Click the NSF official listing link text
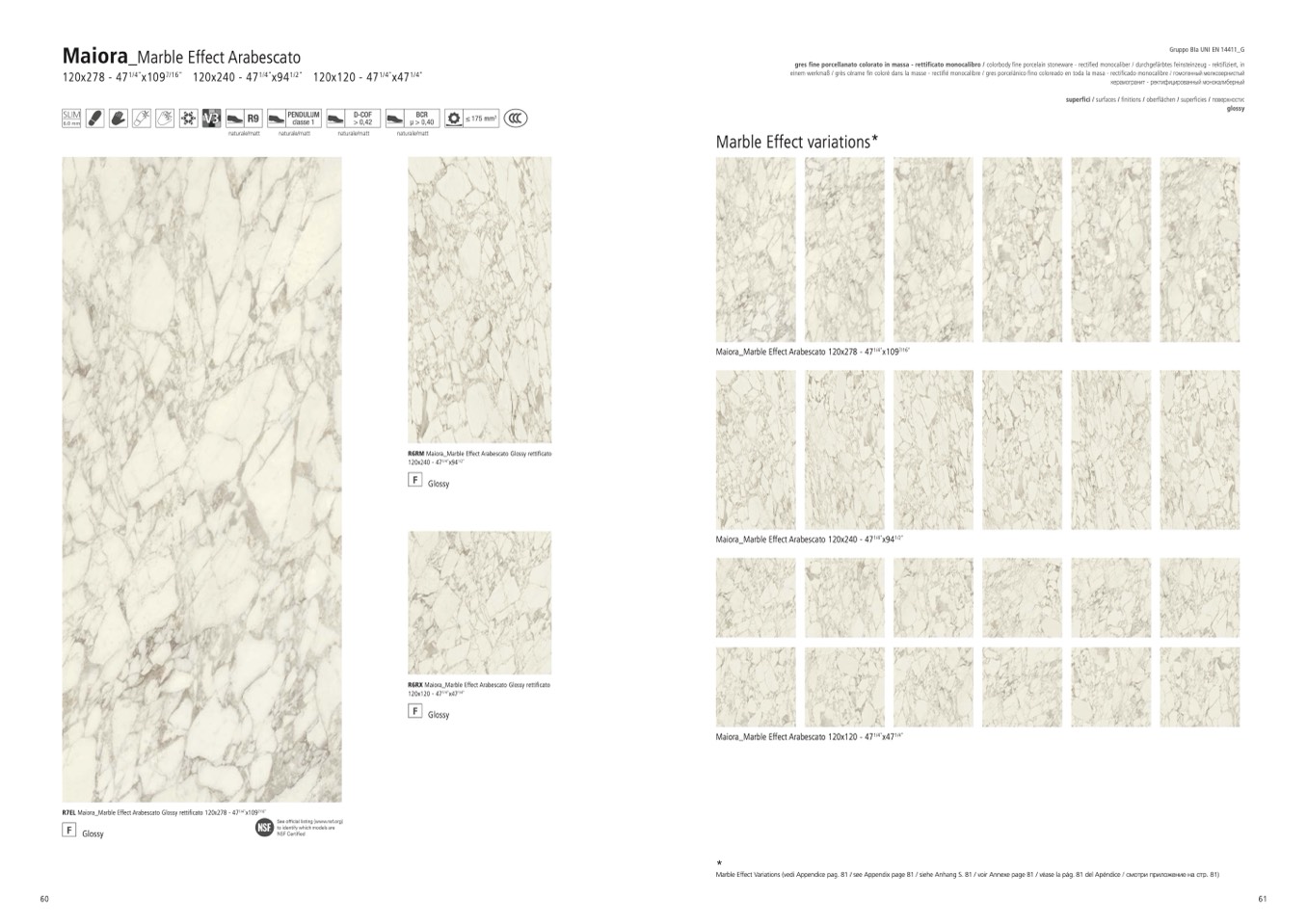1307x924 pixels. pyautogui.click(x=309, y=828)
